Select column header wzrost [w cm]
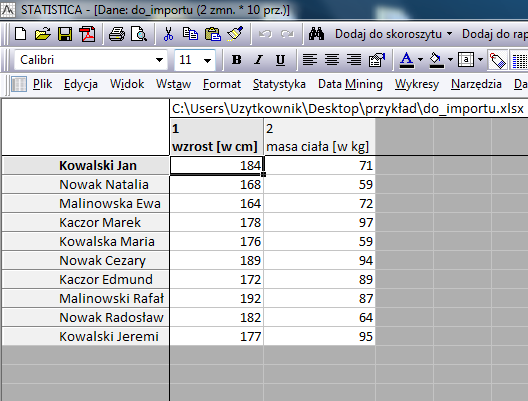 [x=217, y=137]
